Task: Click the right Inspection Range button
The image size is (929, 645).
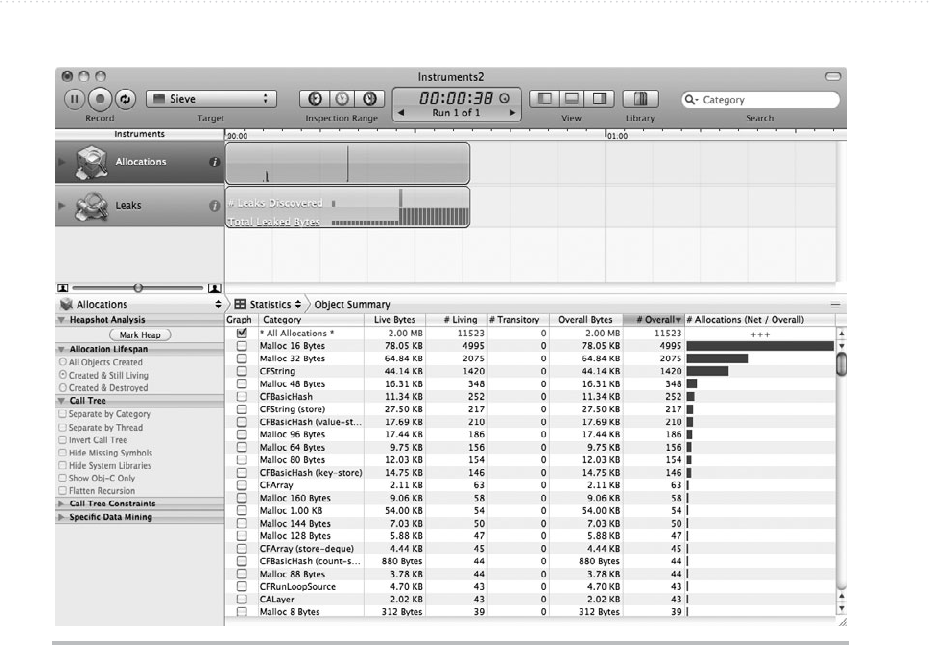Action: click(x=370, y=99)
